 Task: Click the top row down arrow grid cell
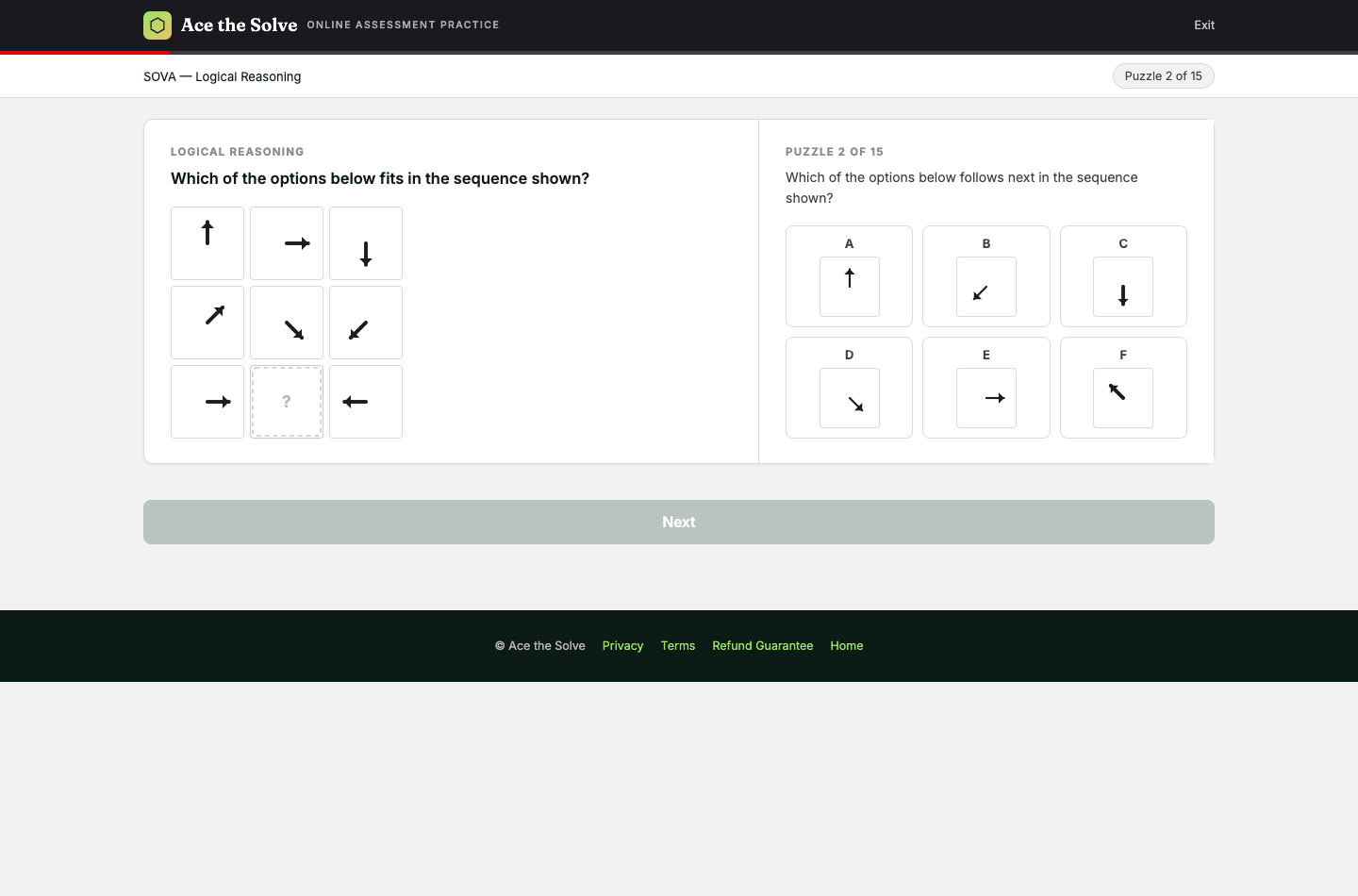click(x=366, y=243)
